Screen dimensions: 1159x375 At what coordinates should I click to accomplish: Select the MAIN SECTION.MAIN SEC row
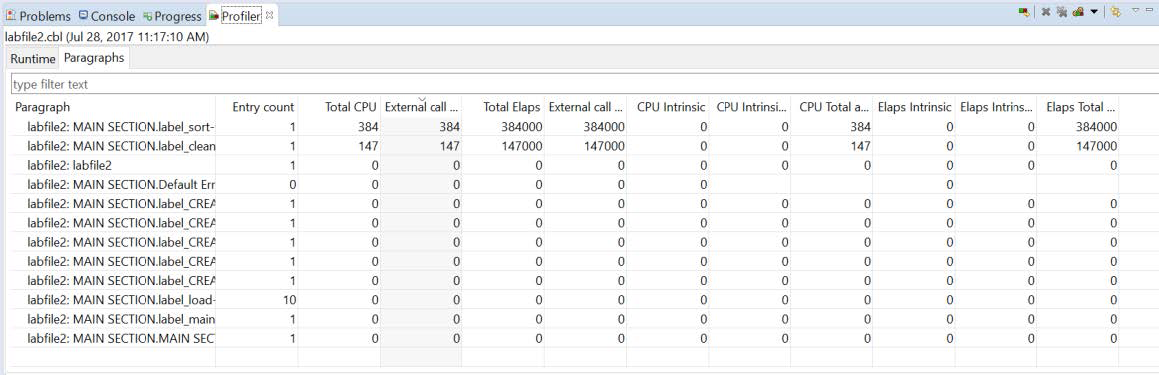click(x=563, y=338)
